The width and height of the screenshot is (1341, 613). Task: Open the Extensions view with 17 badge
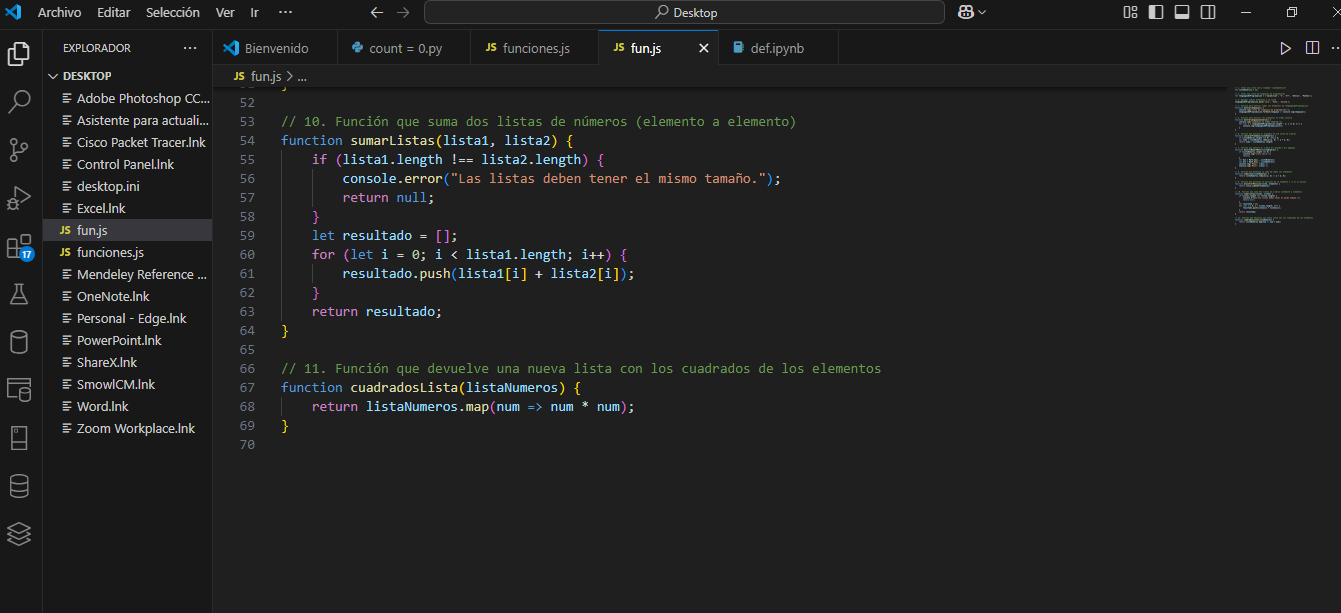(19, 247)
